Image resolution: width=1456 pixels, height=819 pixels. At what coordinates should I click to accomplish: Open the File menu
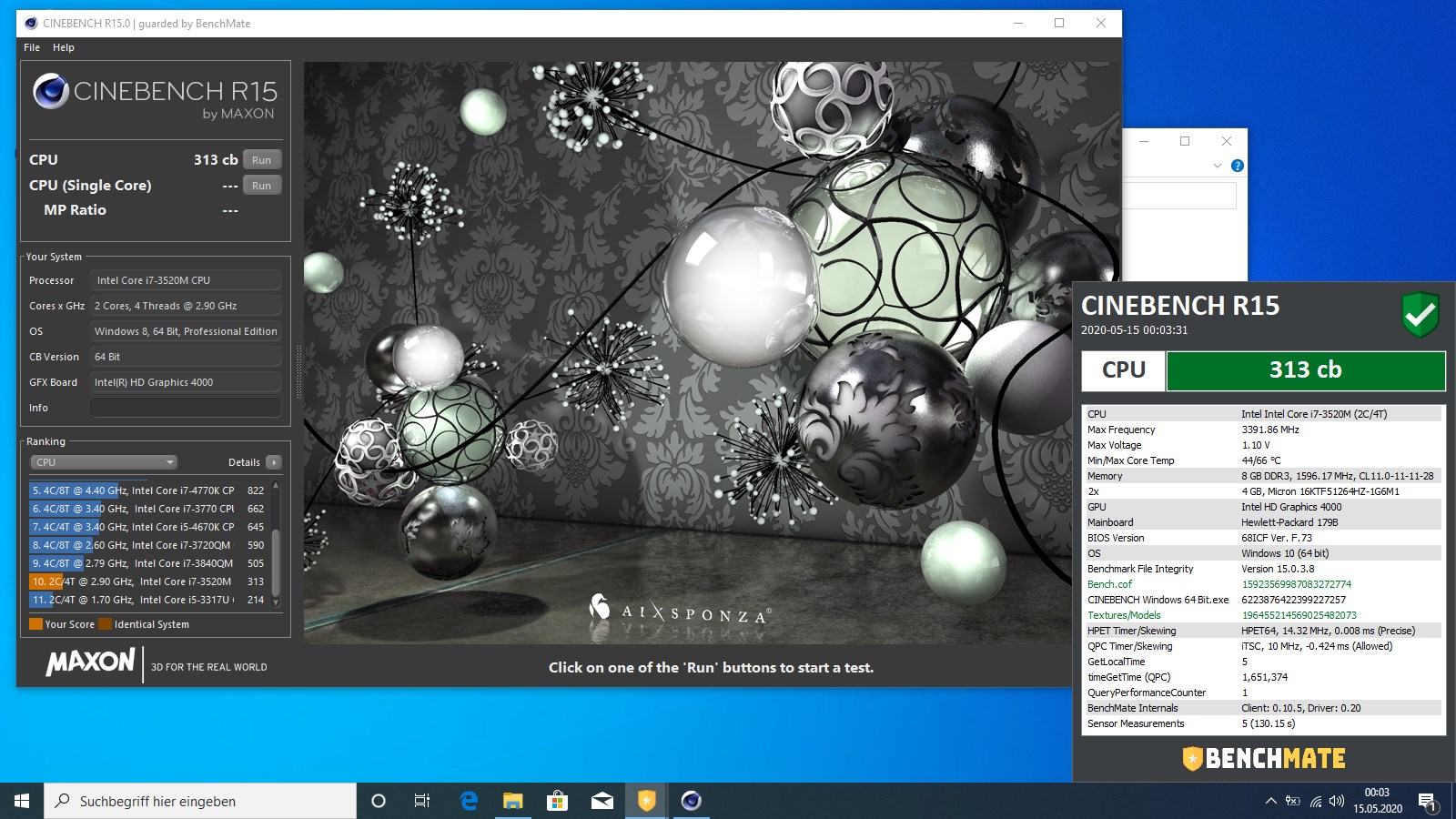point(32,47)
